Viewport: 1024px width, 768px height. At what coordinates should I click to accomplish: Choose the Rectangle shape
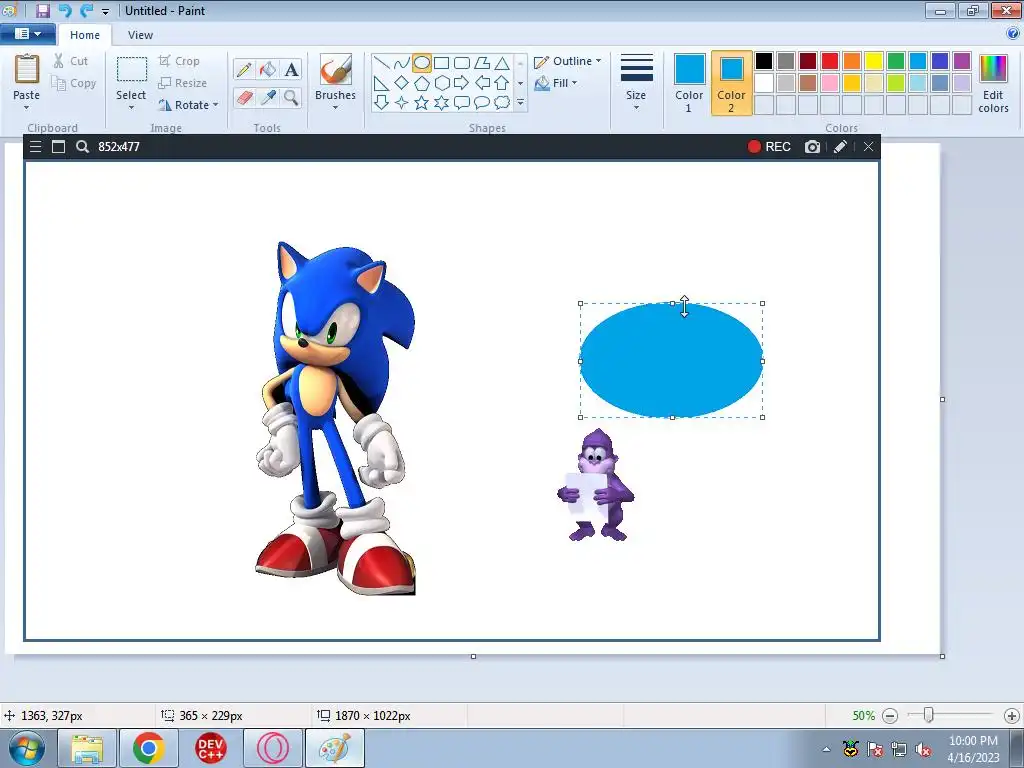(441, 63)
